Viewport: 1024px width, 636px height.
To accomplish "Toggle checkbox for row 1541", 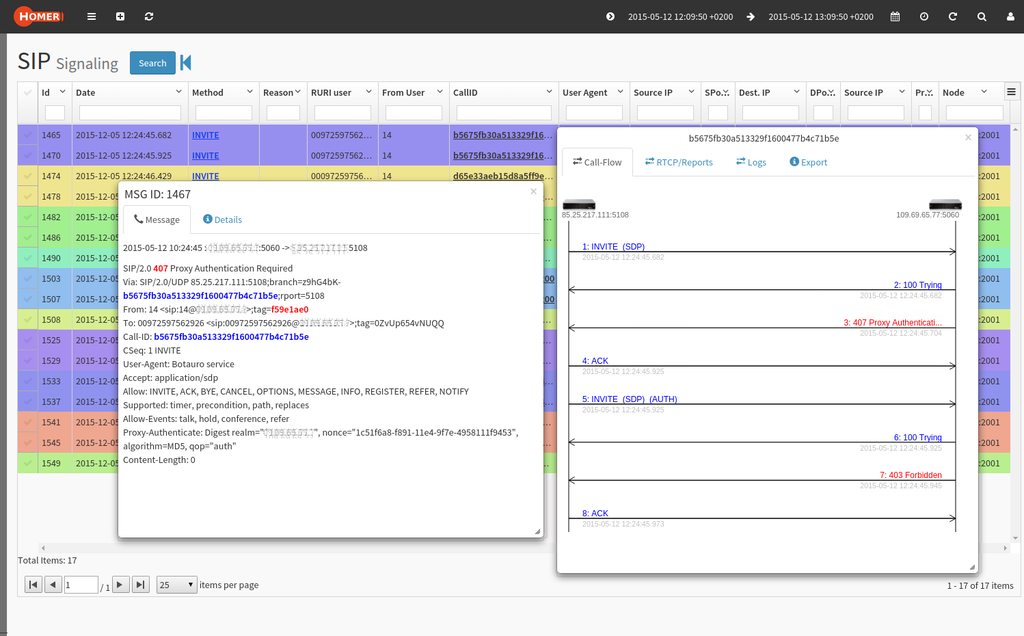I will 27,422.
